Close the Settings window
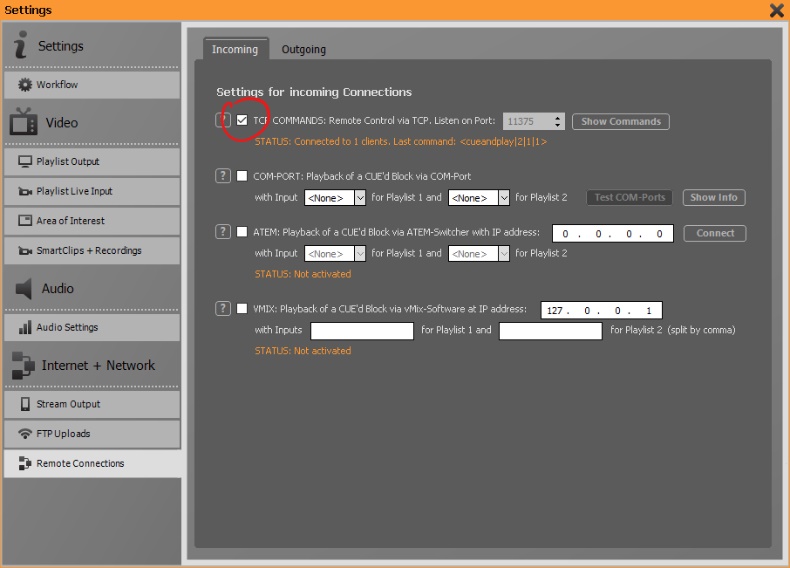 click(776, 10)
